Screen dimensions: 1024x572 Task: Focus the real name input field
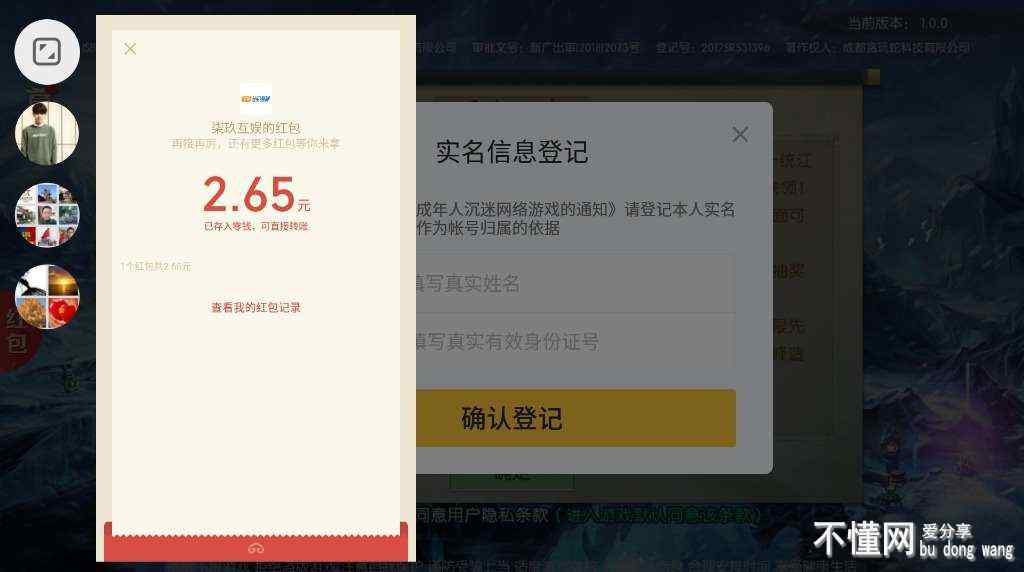coord(575,283)
